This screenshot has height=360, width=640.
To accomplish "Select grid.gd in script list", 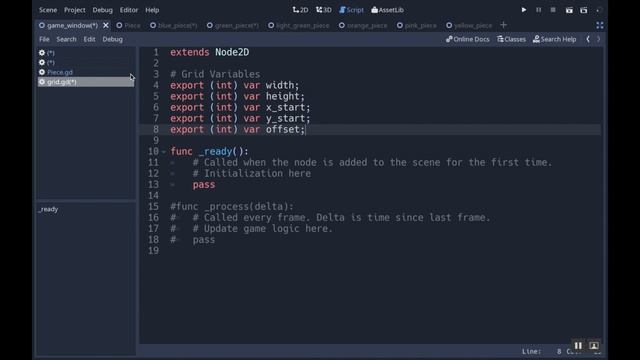I will click(86, 82).
